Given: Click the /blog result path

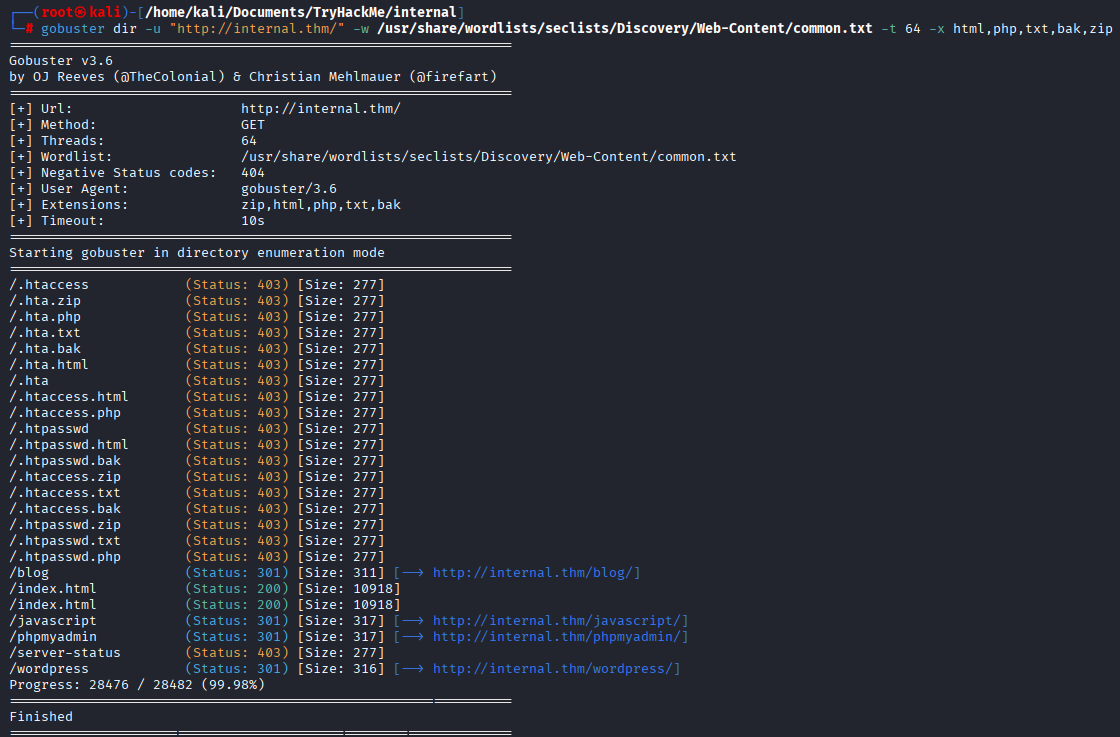Looking at the screenshot, I should point(29,573).
